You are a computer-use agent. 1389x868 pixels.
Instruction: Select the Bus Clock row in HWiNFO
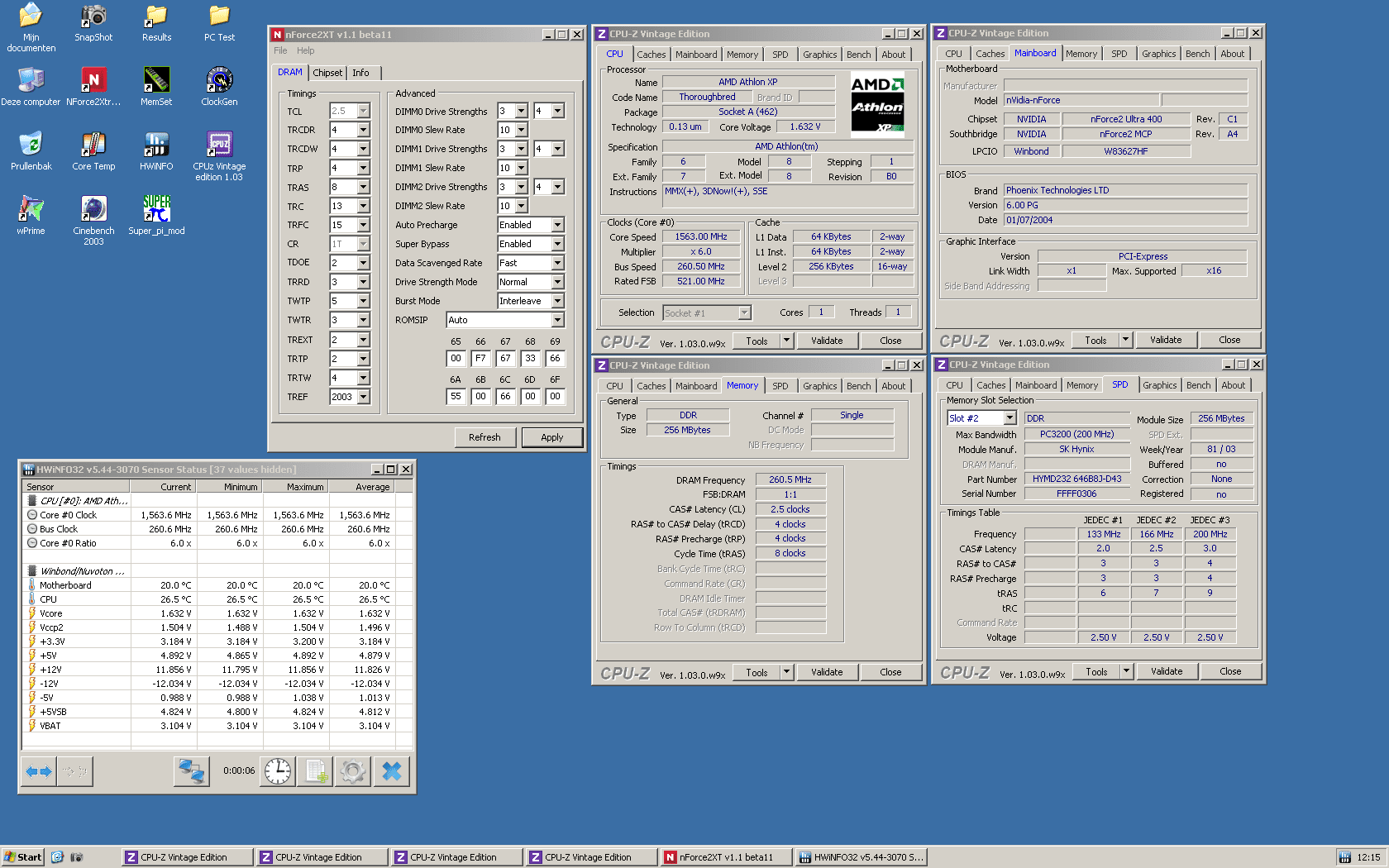click(217, 529)
